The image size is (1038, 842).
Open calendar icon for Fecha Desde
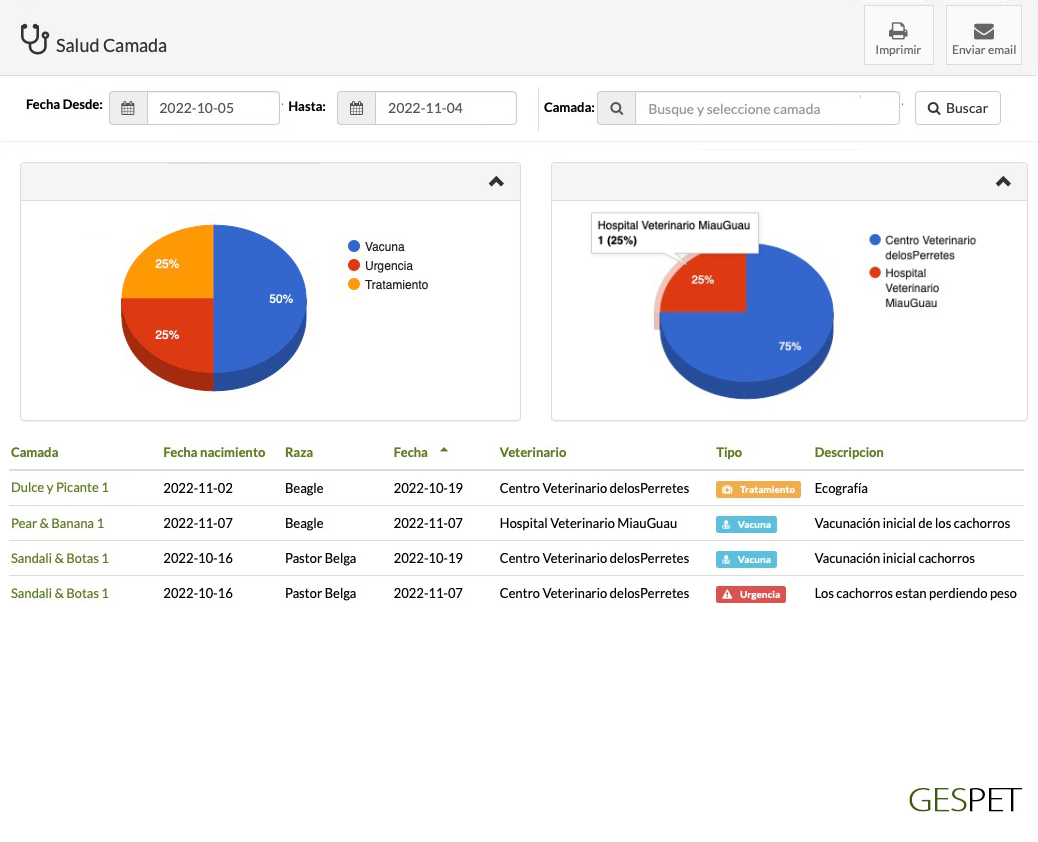tap(128, 108)
